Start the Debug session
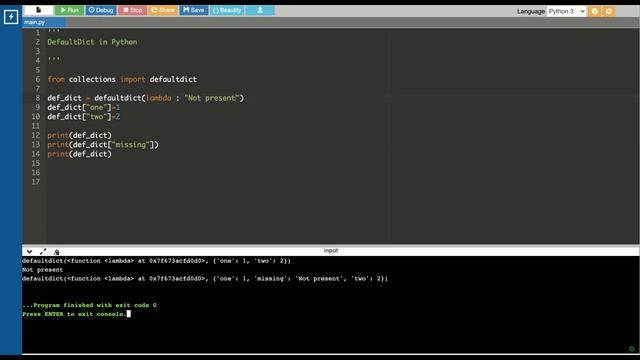This screenshot has width=640, height=360. click(101, 10)
